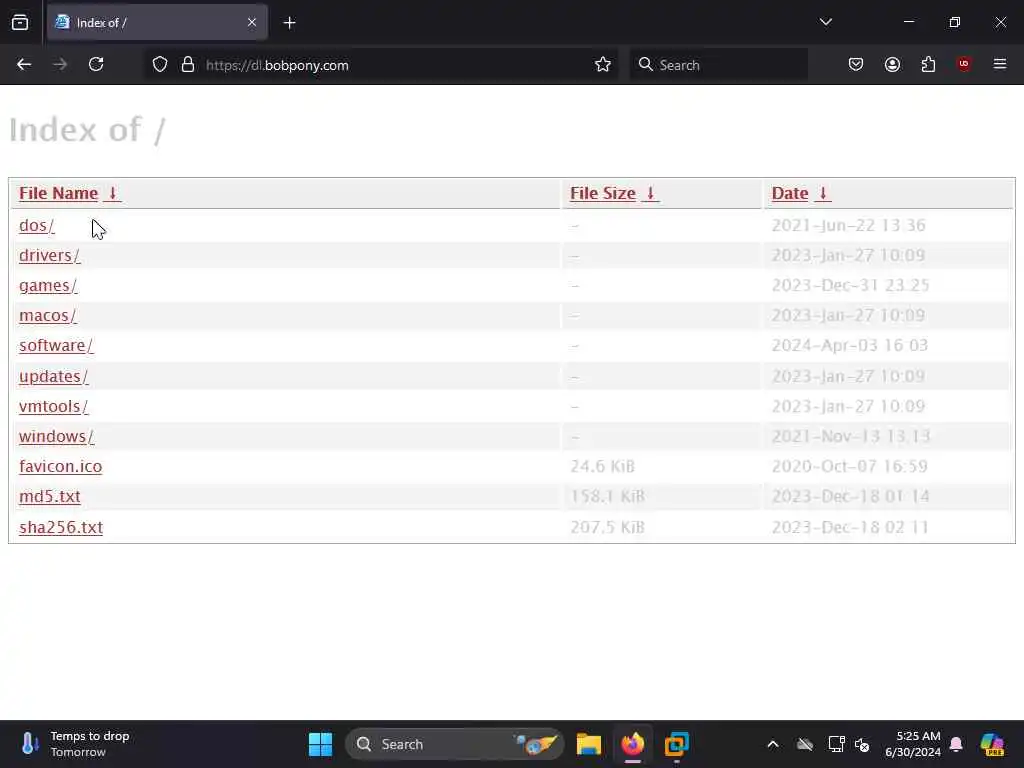Open the macos/ directory
This screenshot has height=768, width=1024.
(48, 315)
